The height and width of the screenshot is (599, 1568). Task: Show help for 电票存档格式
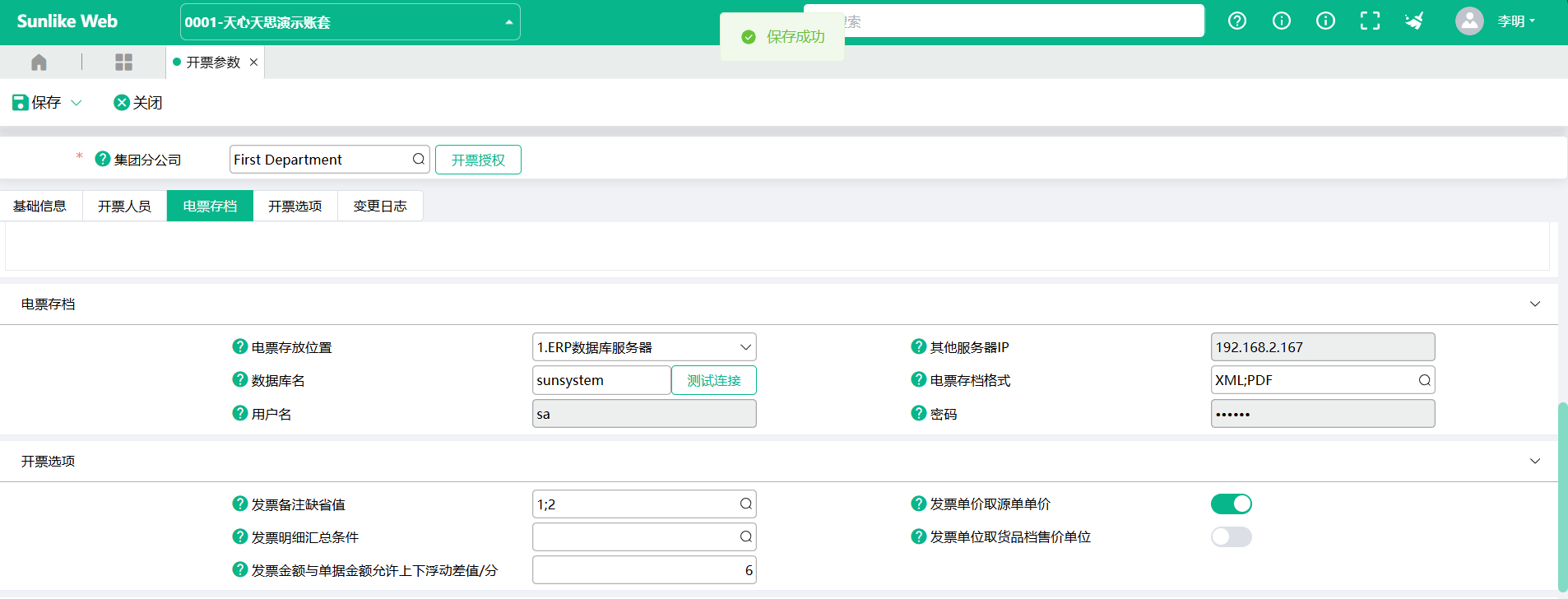point(919,379)
